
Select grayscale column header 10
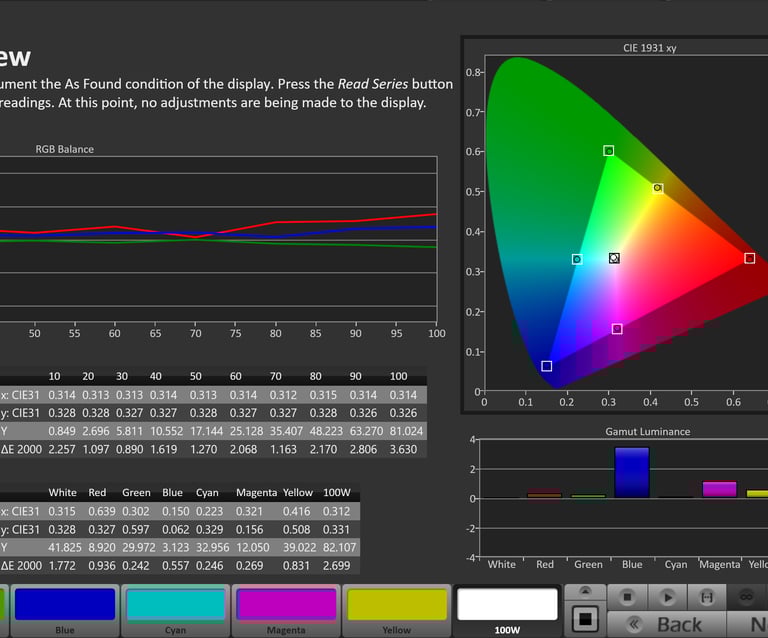[x=54, y=376]
